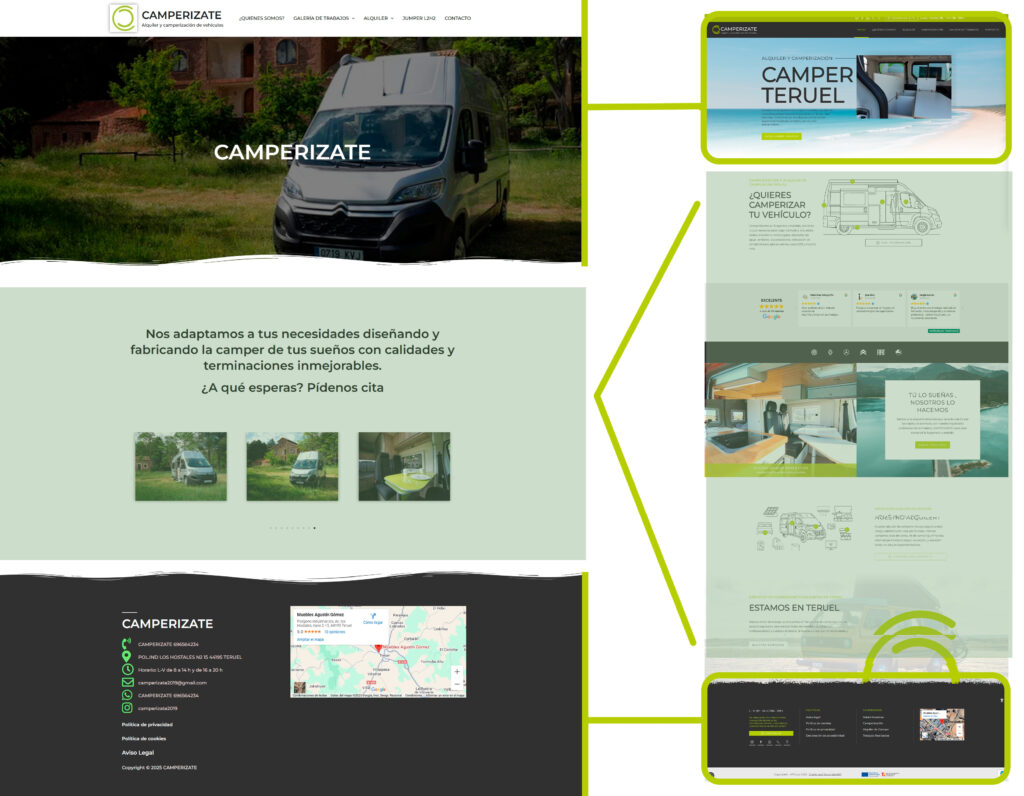Open the Política de privacidad link
Viewport: 1024px width, 796px height.
[x=147, y=725]
